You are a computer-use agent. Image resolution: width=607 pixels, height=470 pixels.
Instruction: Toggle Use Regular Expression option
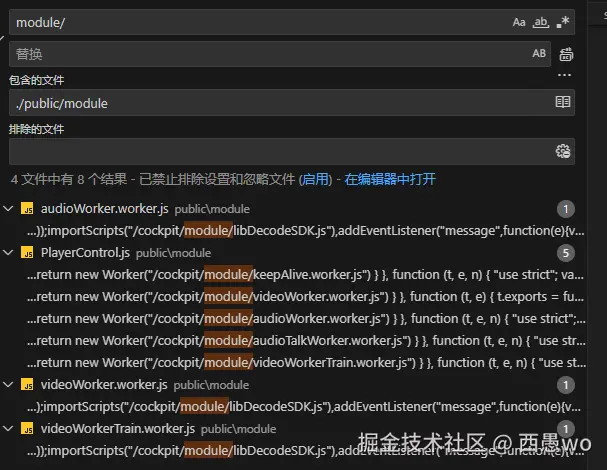(x=562, y=22)
